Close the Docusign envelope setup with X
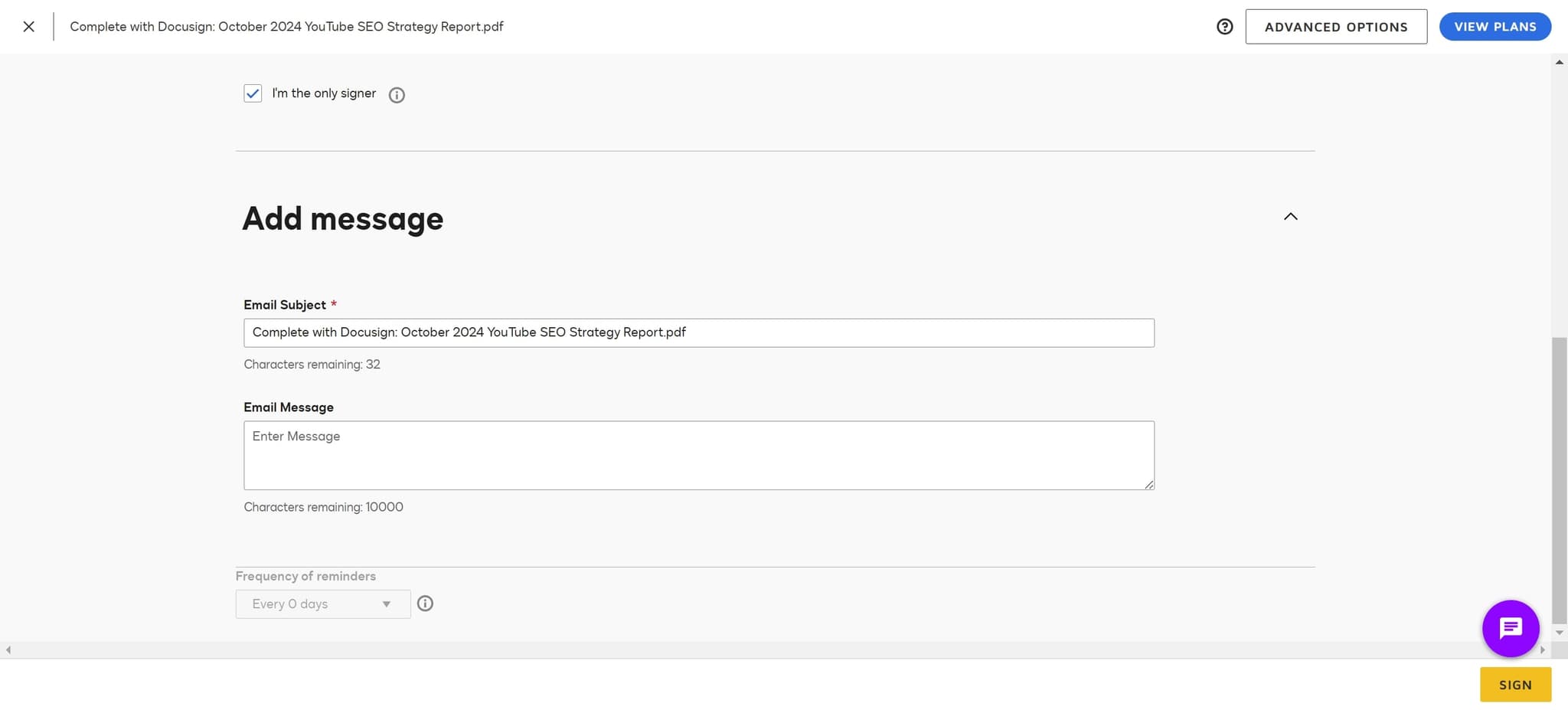Screen dimensions: 1568x710 [x=28, y=27]
